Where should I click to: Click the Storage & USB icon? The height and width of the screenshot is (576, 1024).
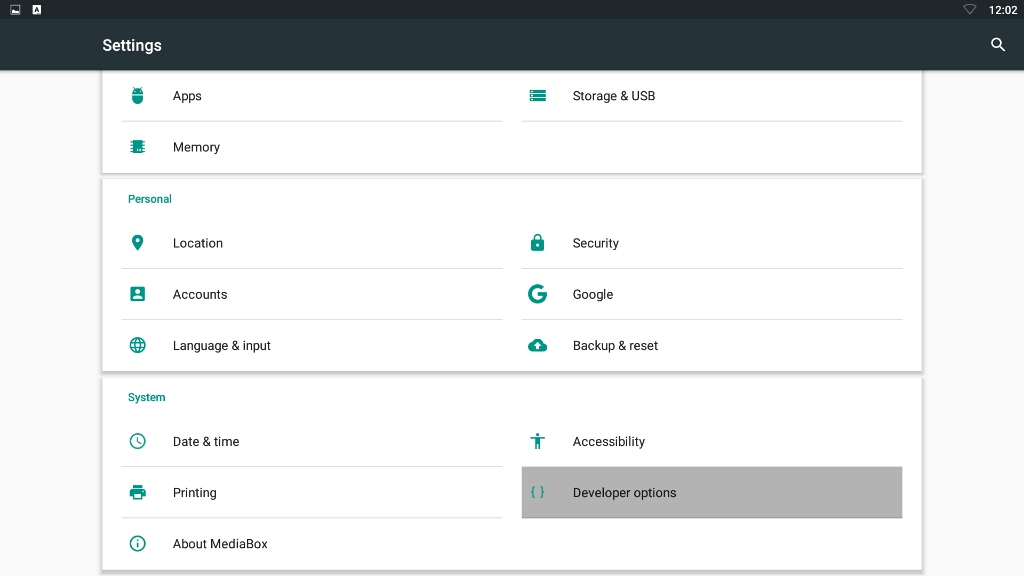(538, 96)
